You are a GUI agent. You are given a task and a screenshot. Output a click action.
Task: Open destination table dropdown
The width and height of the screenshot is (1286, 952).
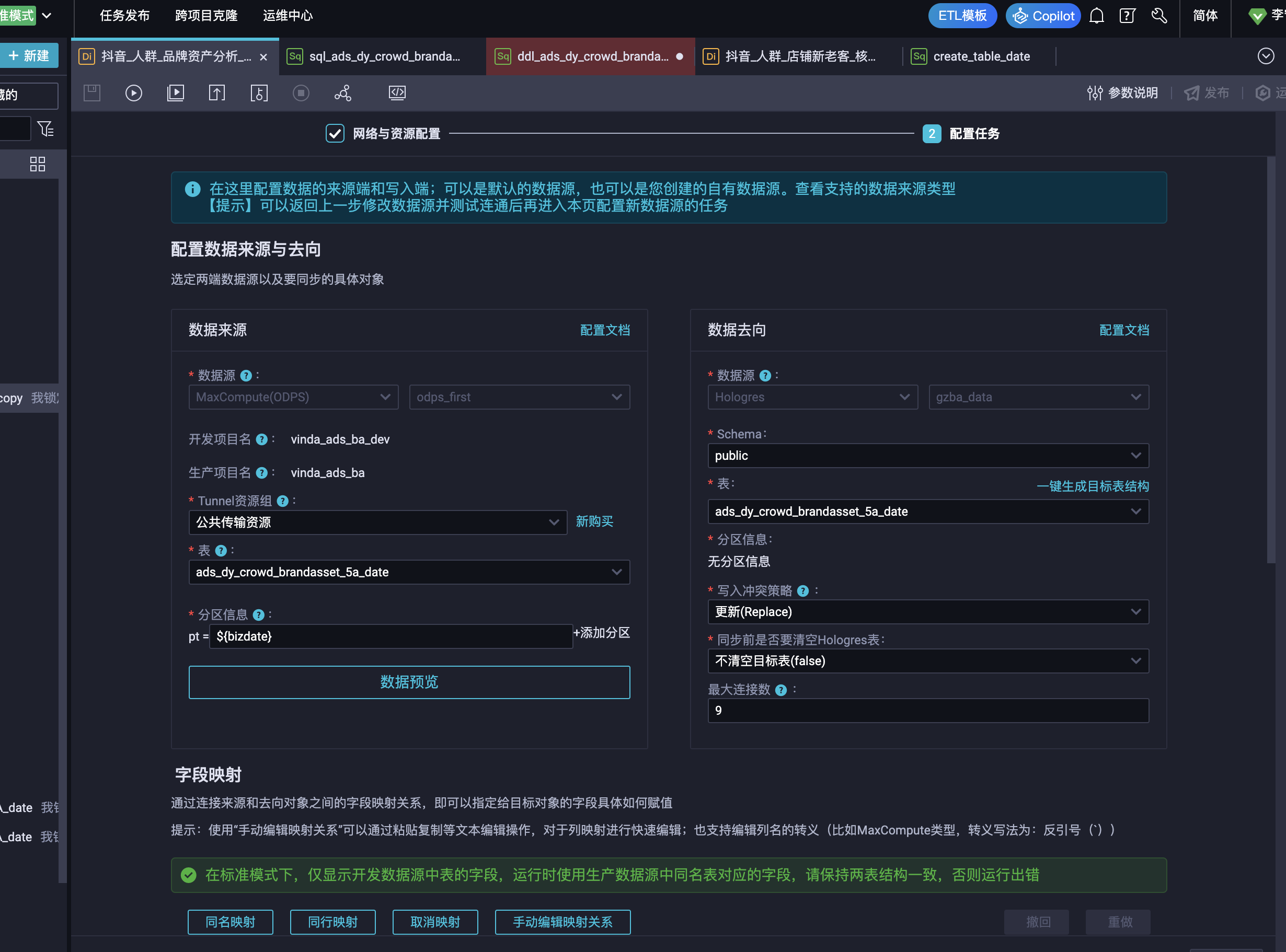928,512
